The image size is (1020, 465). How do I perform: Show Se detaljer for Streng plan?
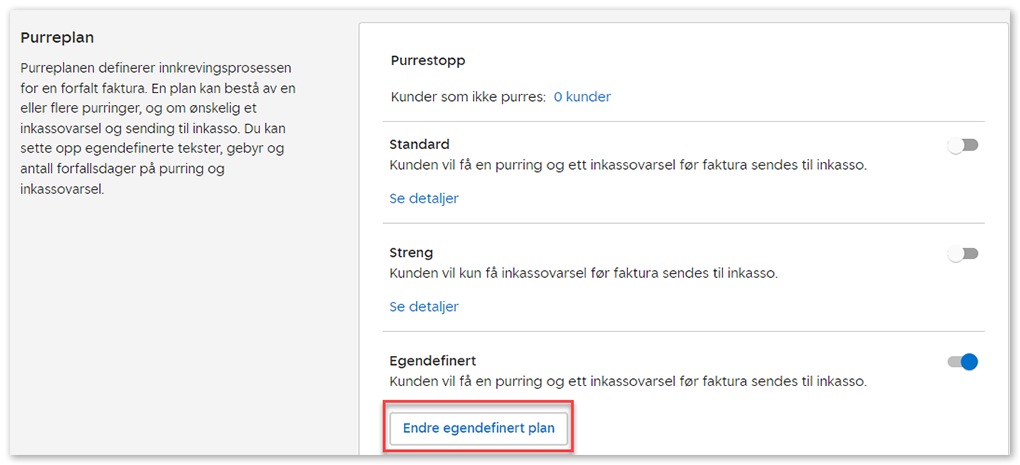424,306
